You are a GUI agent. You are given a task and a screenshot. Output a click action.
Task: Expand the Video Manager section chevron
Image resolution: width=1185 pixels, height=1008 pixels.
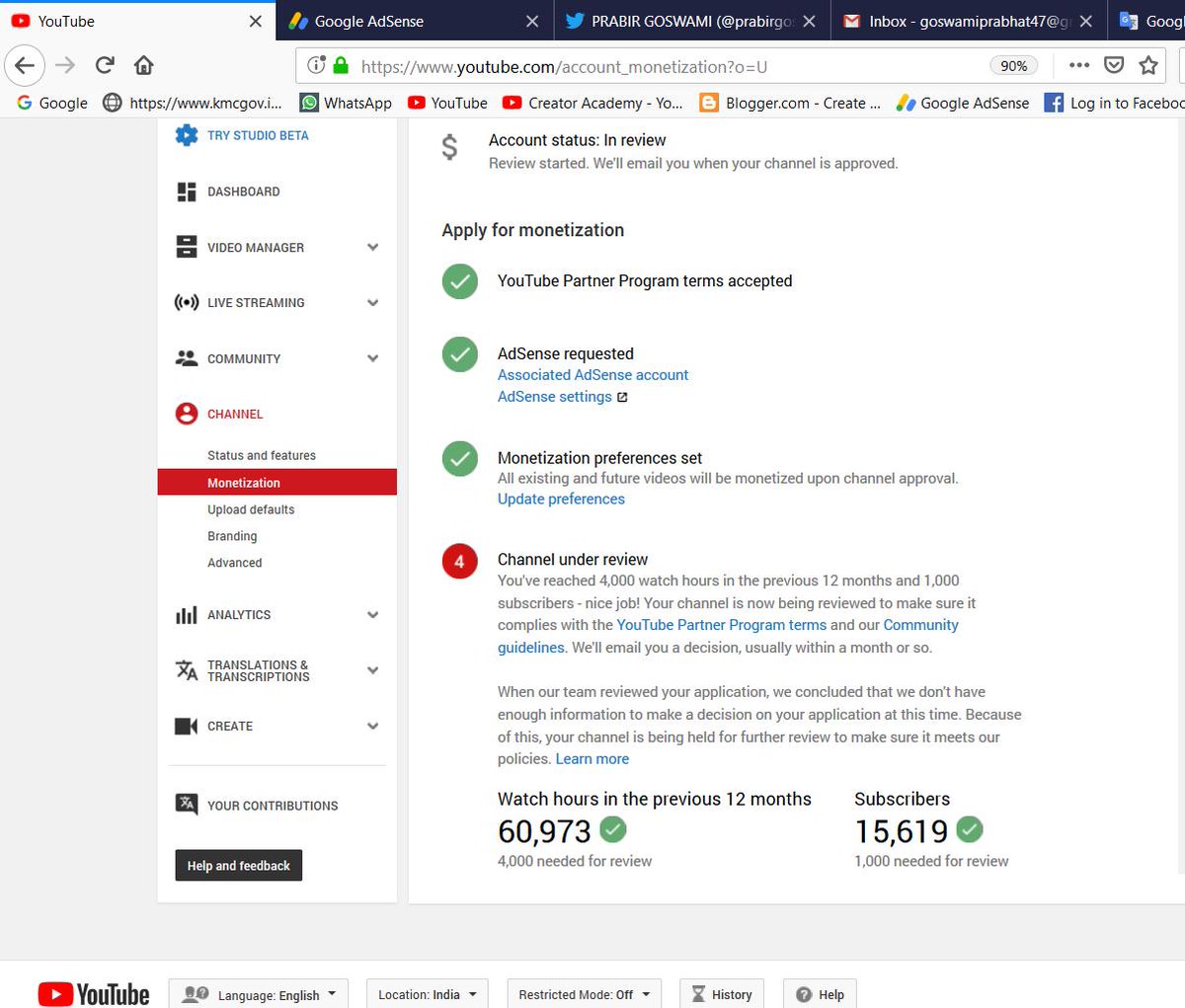(x=373, y=247)
